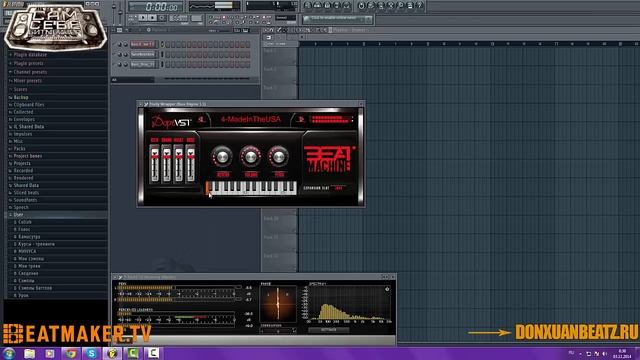
Task: Open meter plugin window options arrow
Action: [115, 277]
